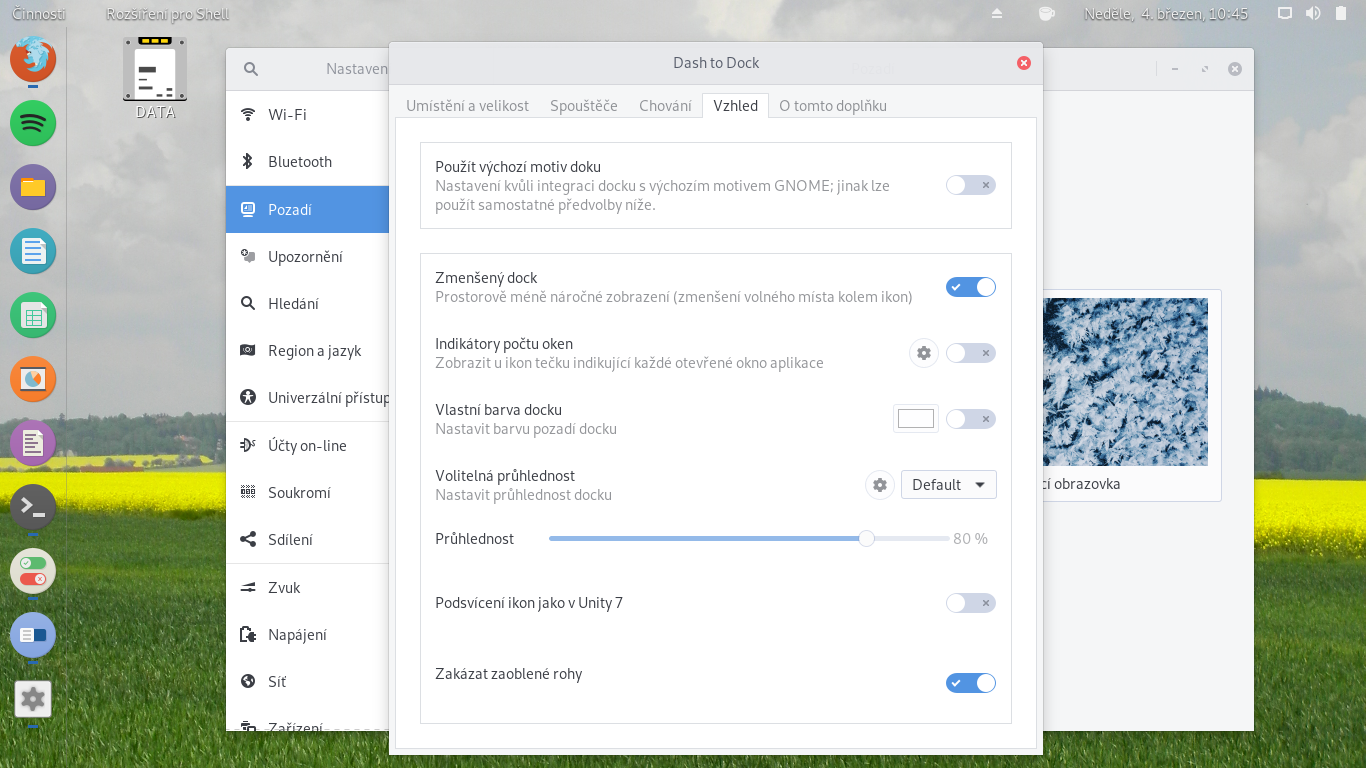1366x768 pixels.
Task: Open the Default transparency dropdown
Action: pos(949,485)
